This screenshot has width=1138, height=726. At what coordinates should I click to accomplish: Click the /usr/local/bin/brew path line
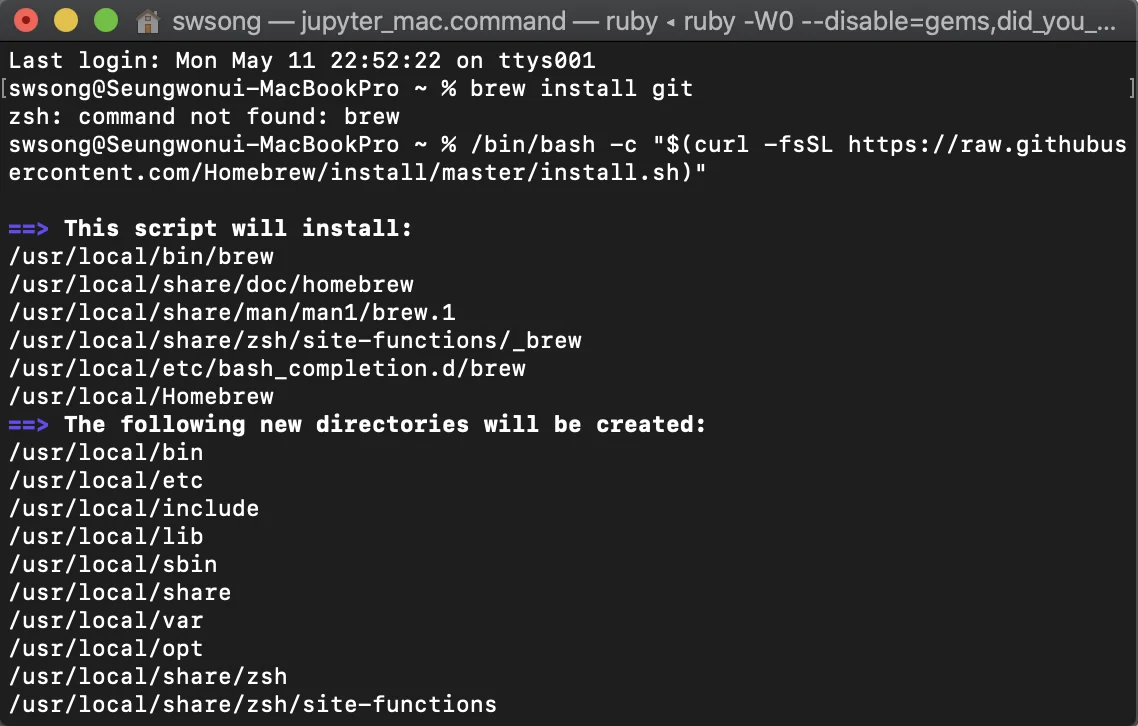point(141,257)
